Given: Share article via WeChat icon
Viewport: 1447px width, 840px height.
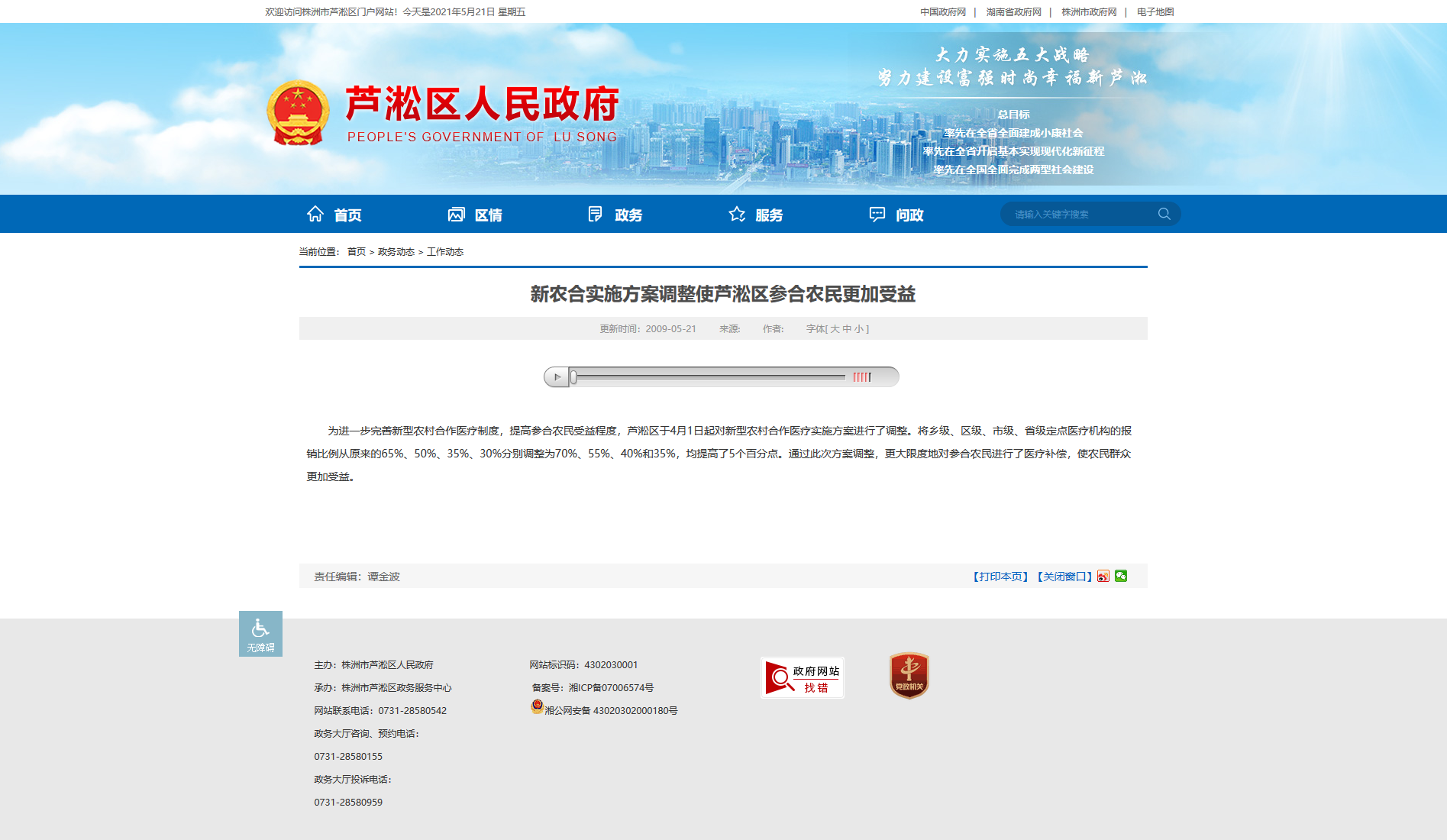Looking at the screenshot, I should click(x=1121, y=576).
